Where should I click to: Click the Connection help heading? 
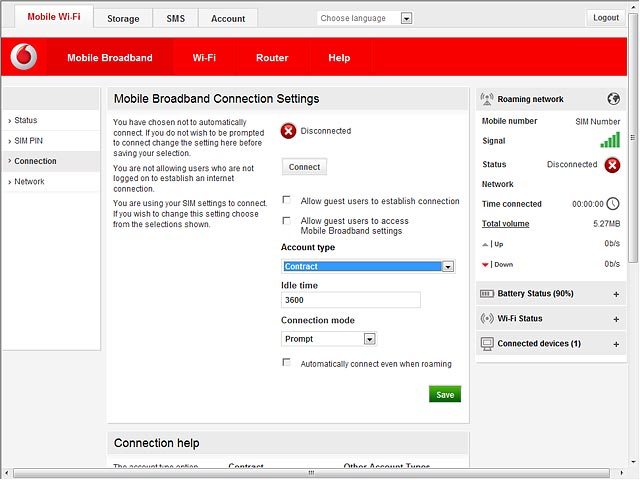[x=157, y=443]
